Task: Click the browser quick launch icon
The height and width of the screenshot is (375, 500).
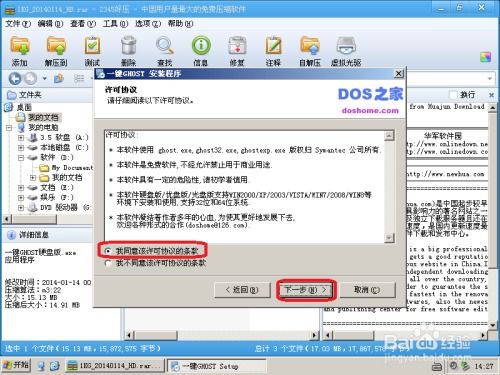Action: 54,366
